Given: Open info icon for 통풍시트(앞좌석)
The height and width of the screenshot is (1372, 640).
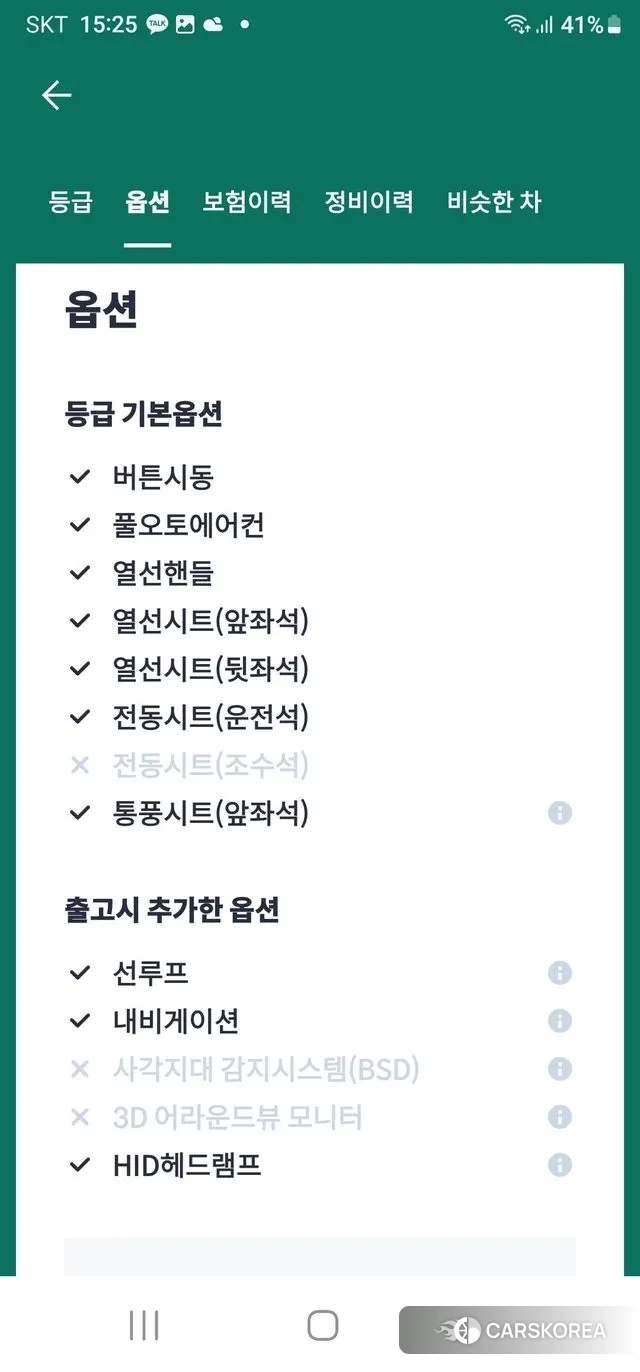Looking at the screenshot, I should (560, 814).
